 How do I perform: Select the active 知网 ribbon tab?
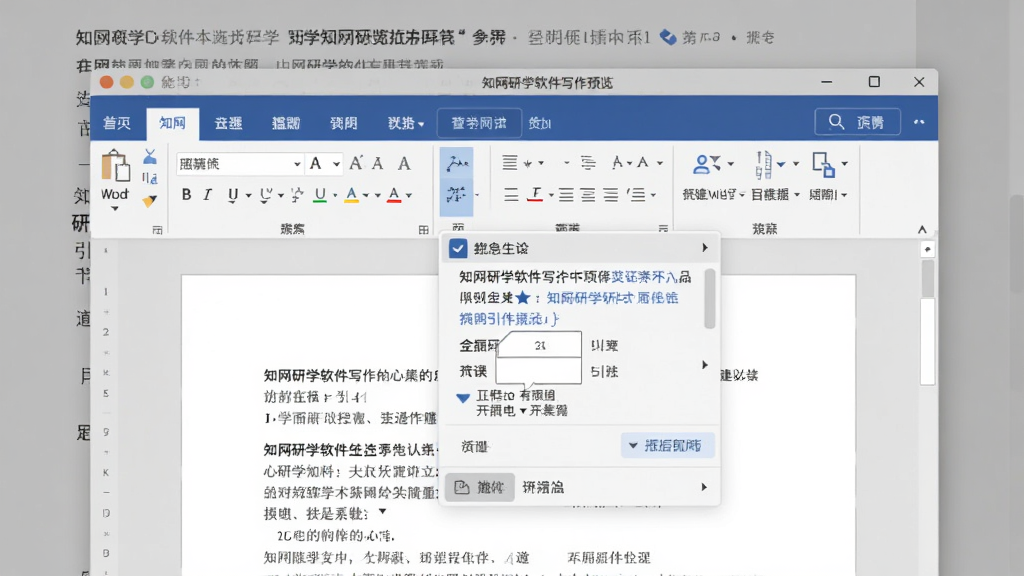click(172, 123)
